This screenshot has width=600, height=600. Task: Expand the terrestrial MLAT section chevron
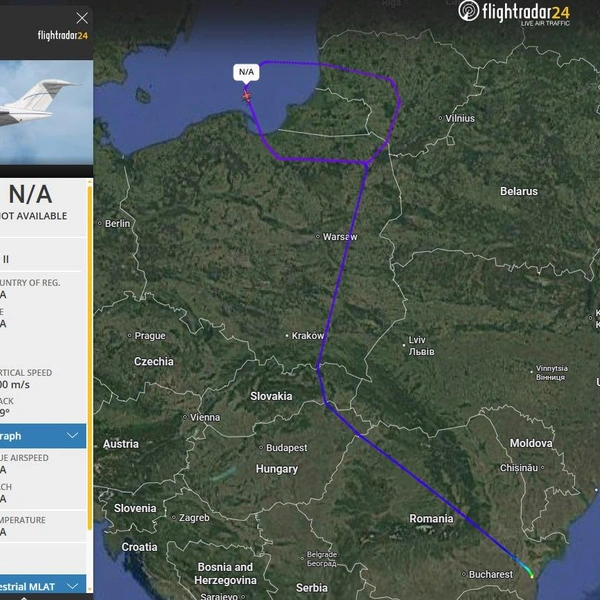(72, 586)
